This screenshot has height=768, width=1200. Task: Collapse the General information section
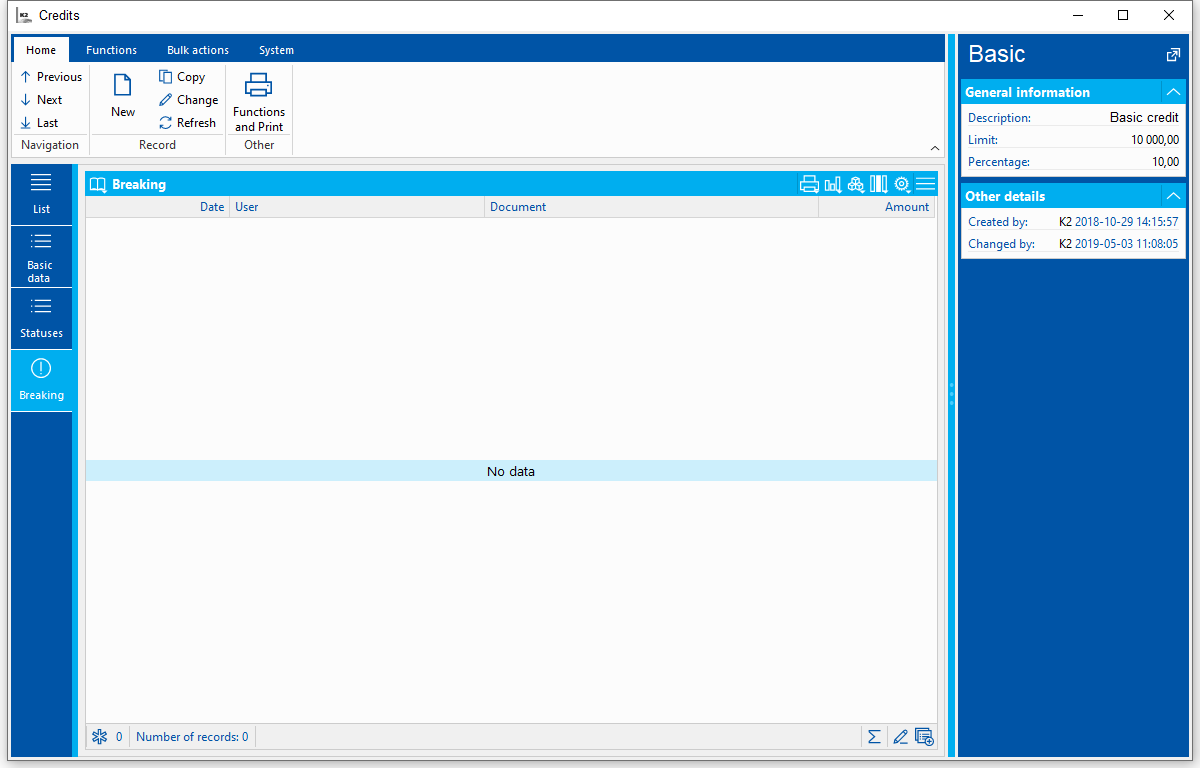(1173, 92)
